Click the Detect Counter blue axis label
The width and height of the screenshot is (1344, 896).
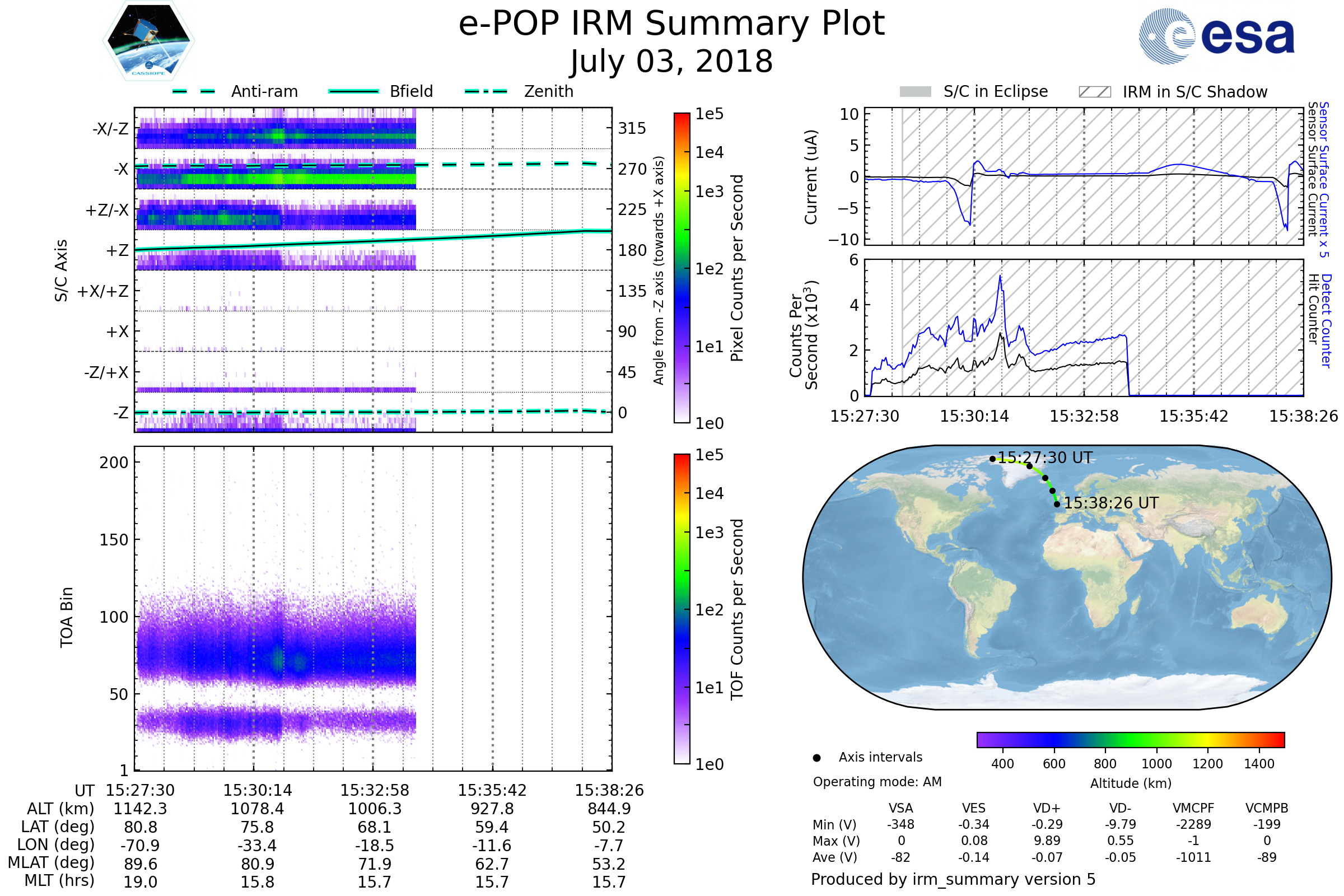(x=1327, y=320)
